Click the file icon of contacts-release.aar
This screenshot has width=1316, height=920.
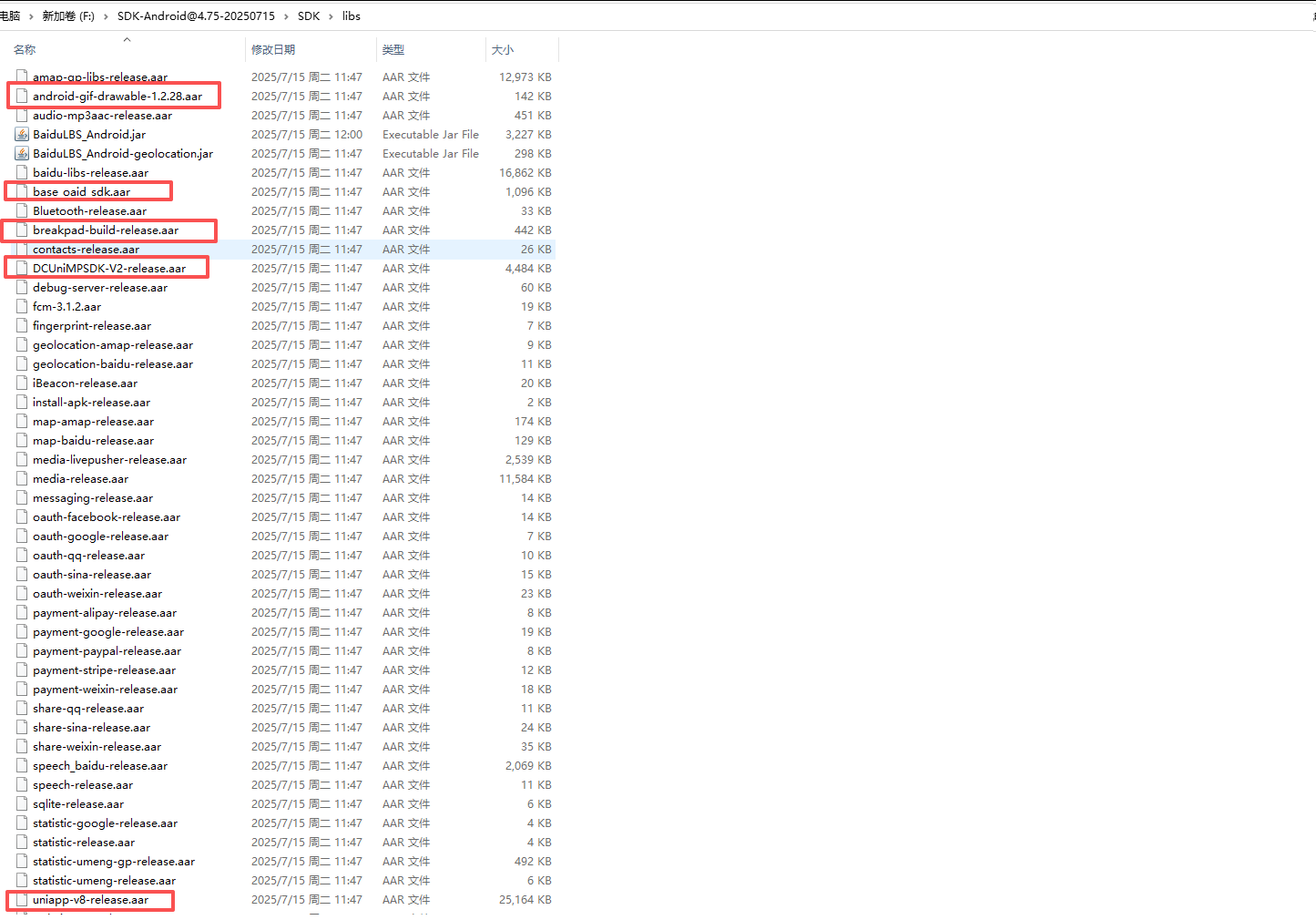(22, 249)
